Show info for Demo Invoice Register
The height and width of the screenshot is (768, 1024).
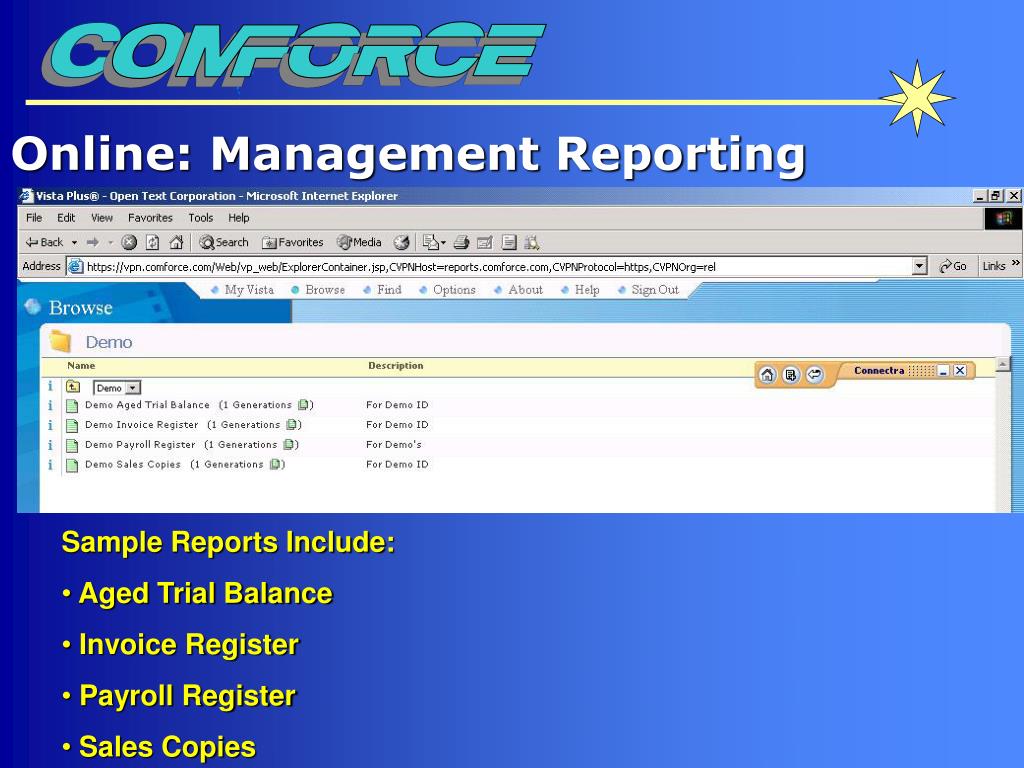pyautogui.click(x=50, y=425)
